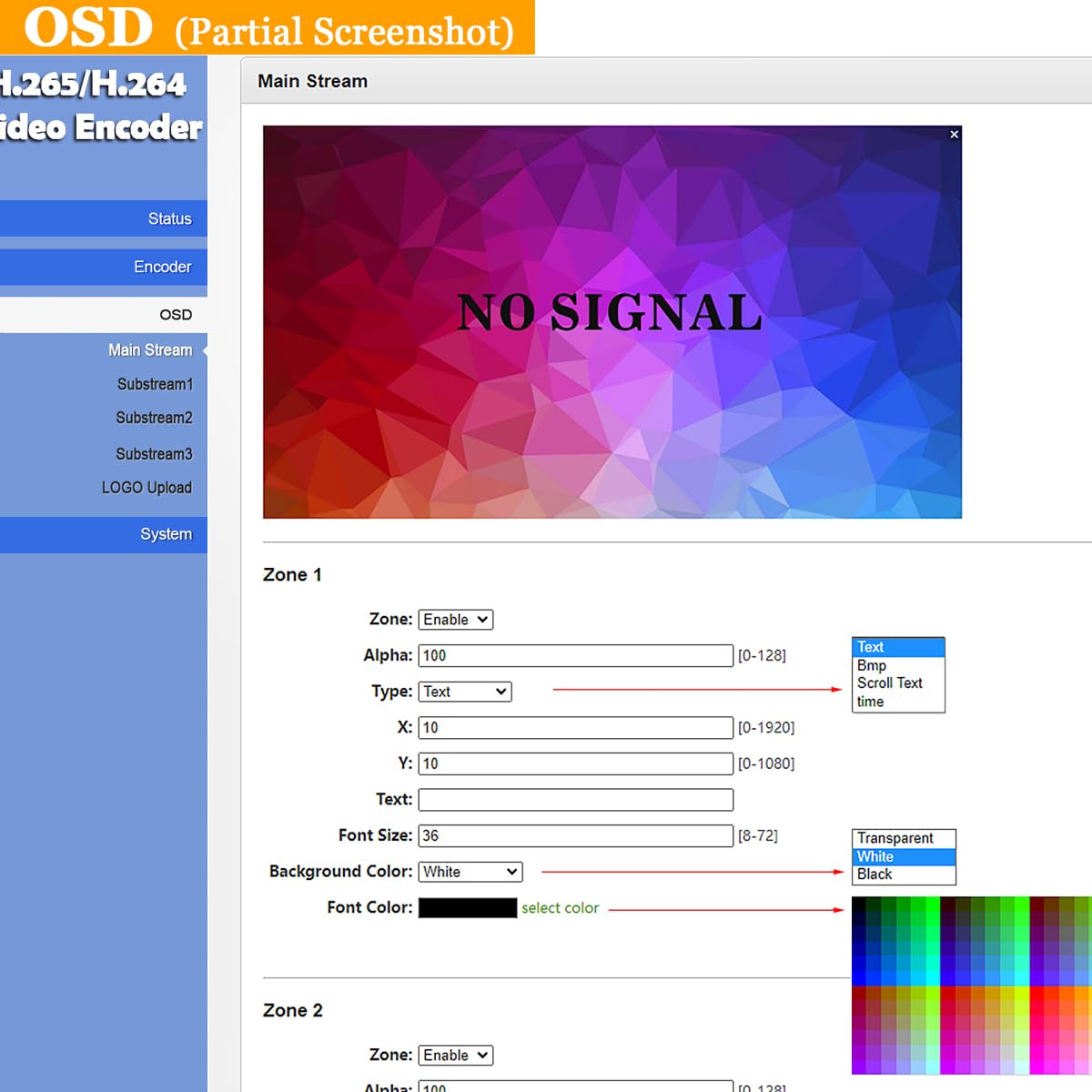Expand the Background Color dropdown

470,872
